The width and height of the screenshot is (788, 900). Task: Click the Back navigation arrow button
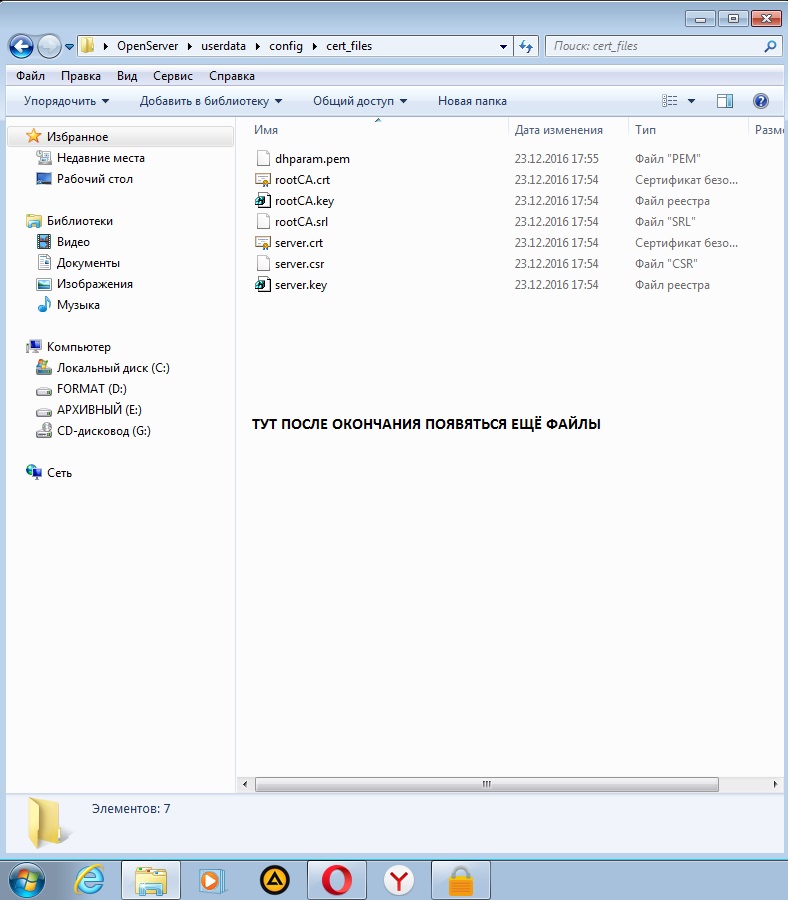tap(21, 46)
